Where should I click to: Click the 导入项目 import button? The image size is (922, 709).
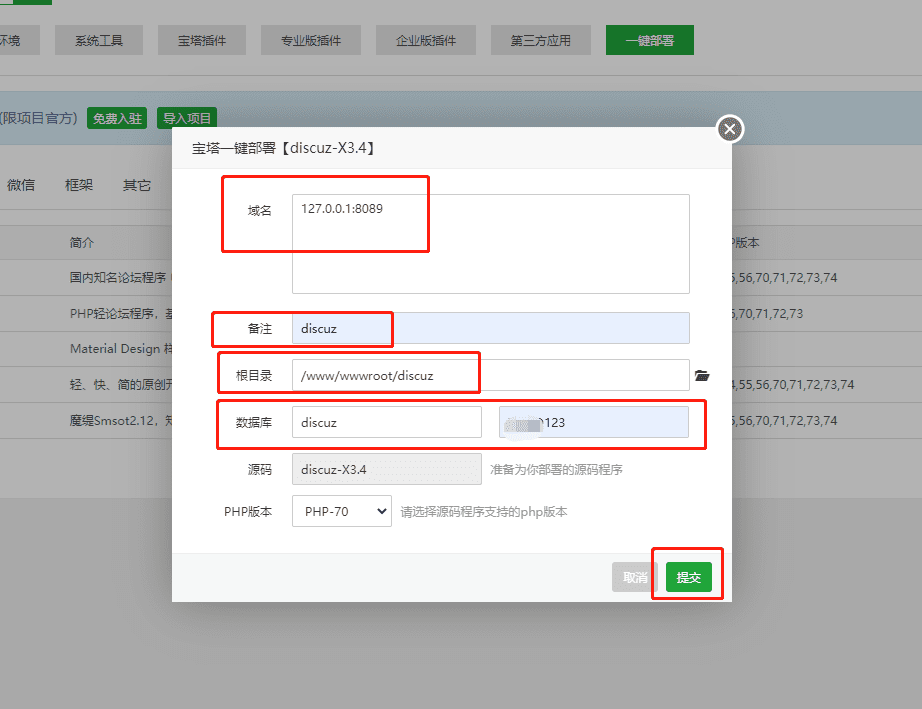pyautogui.click(x=187, y=118)
